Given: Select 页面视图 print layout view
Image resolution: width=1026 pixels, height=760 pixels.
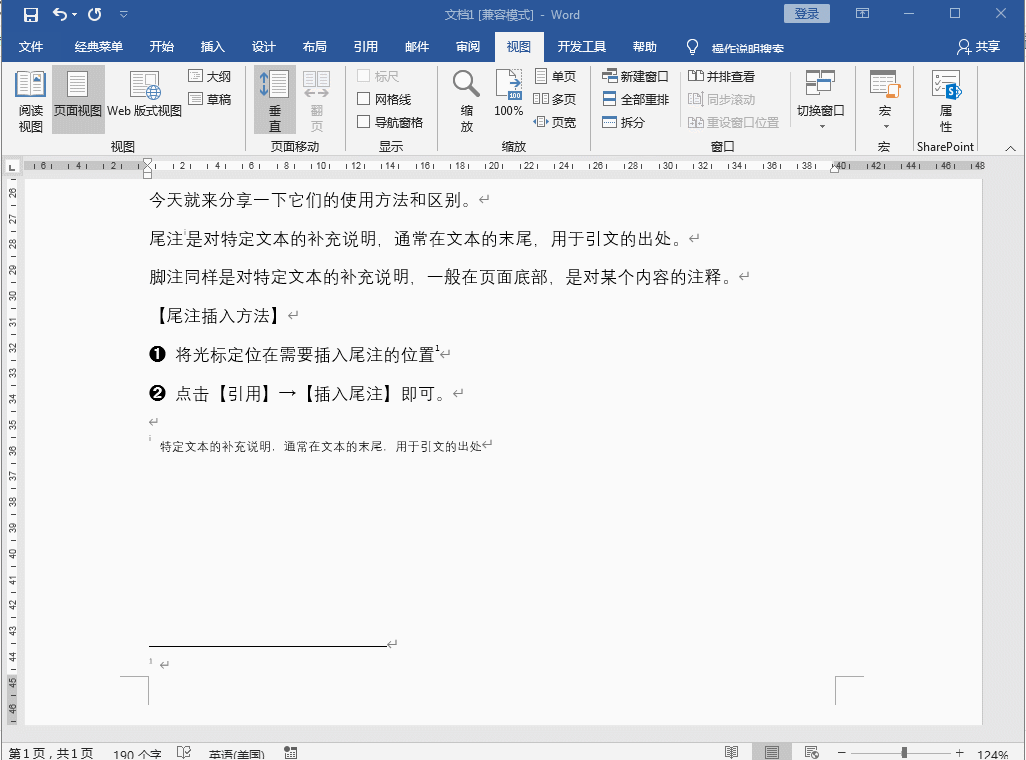Looking at the screenshot, I should 78,100.
